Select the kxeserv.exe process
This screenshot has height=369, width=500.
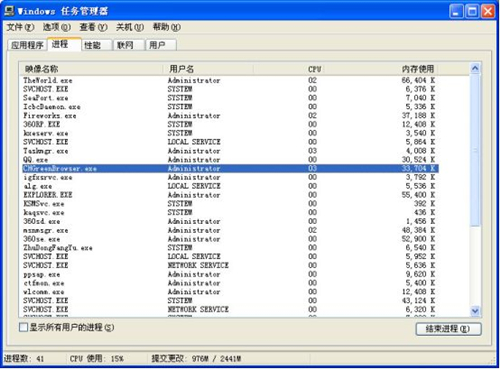(x=229, y=133)
